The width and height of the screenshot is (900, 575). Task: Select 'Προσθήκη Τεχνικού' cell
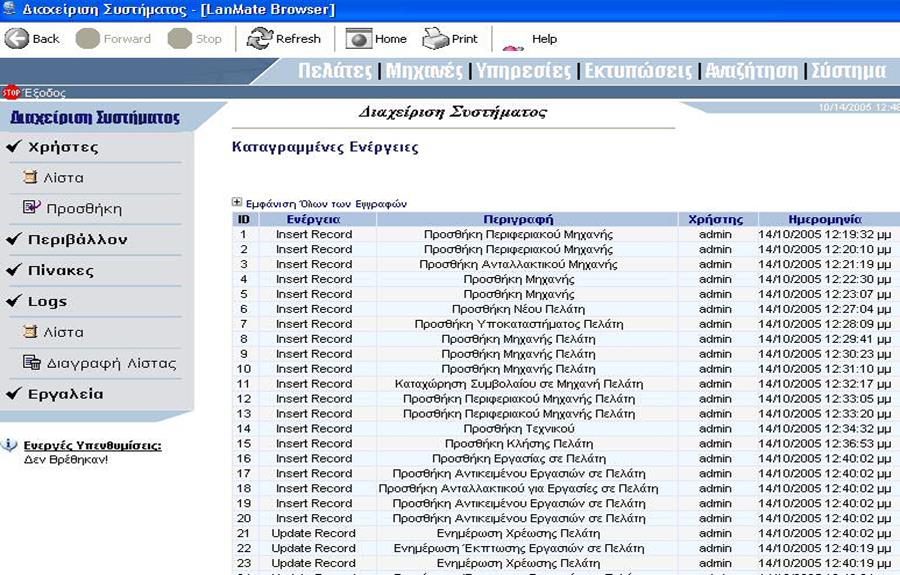[519, 428]
